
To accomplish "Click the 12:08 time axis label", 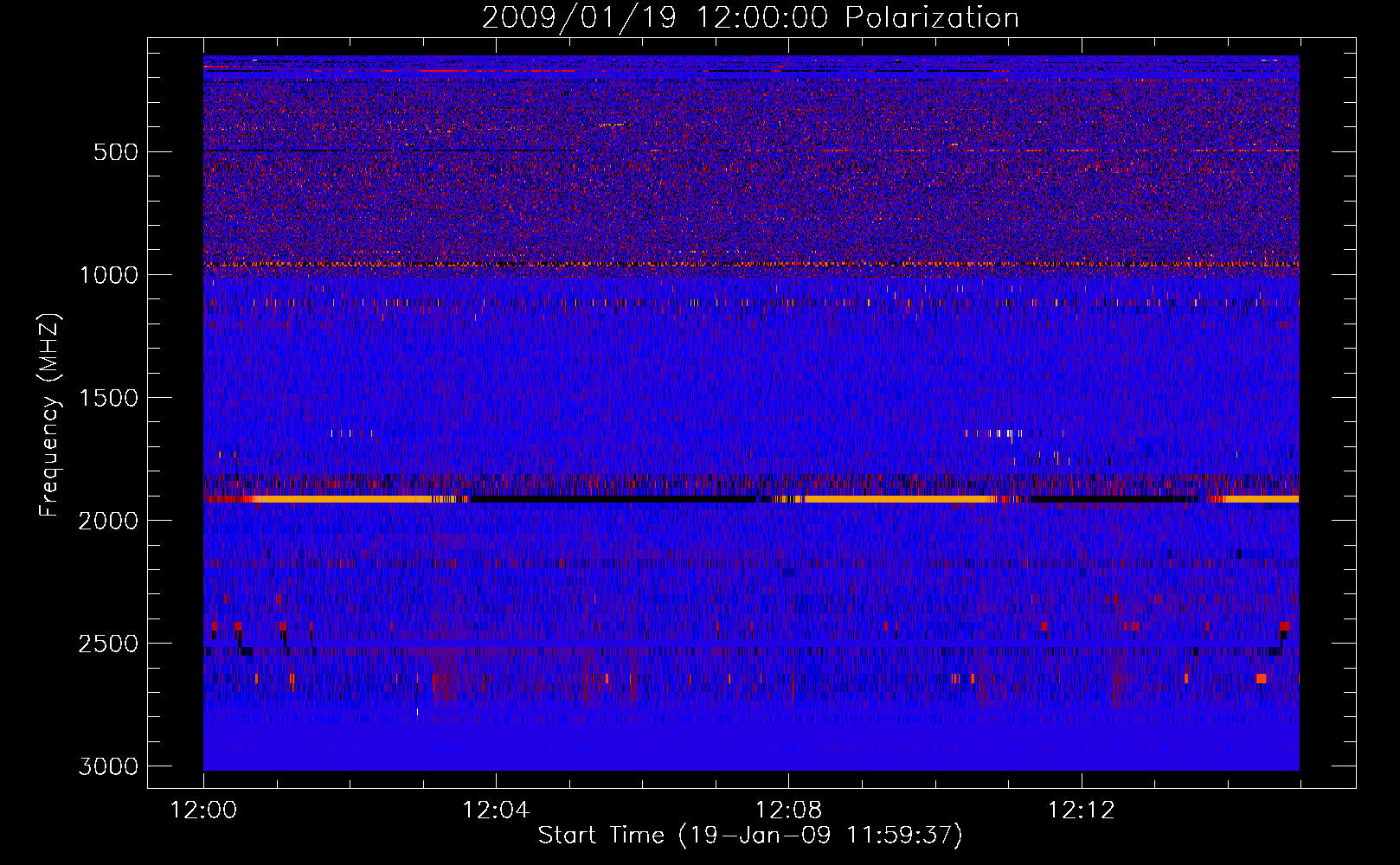I will 788,811.
